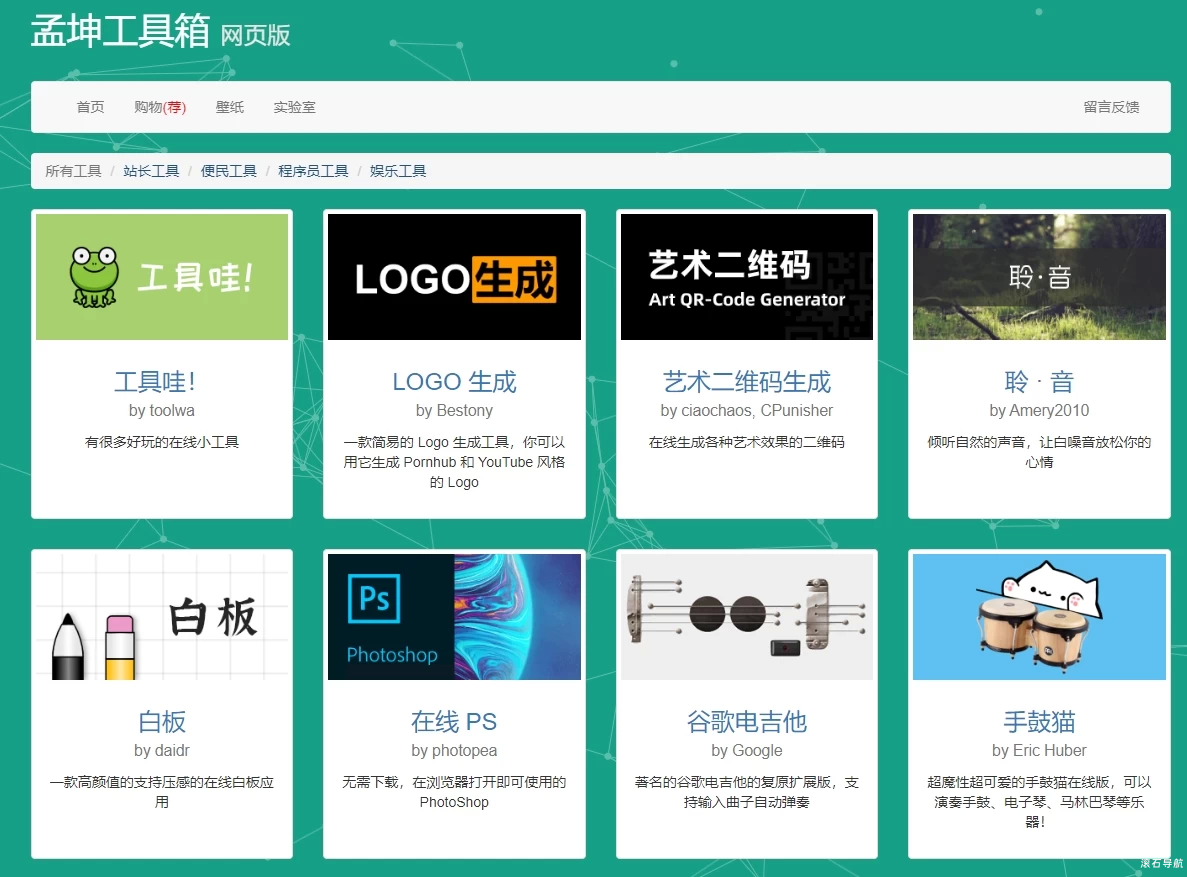Open the 艺术二维码生成 tool link
The width and height of the screenshot is (1187, 877).
(746, 381)
